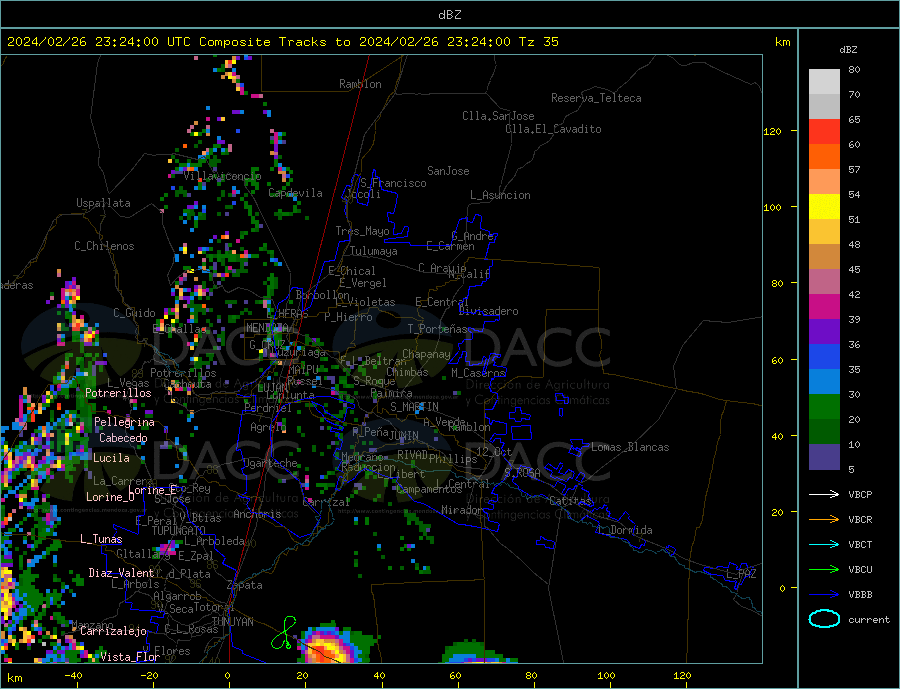Click the 'L_Tunas' place label
Image resolution: width=900 pixels, height=689 pixels.
coord(101,539)
